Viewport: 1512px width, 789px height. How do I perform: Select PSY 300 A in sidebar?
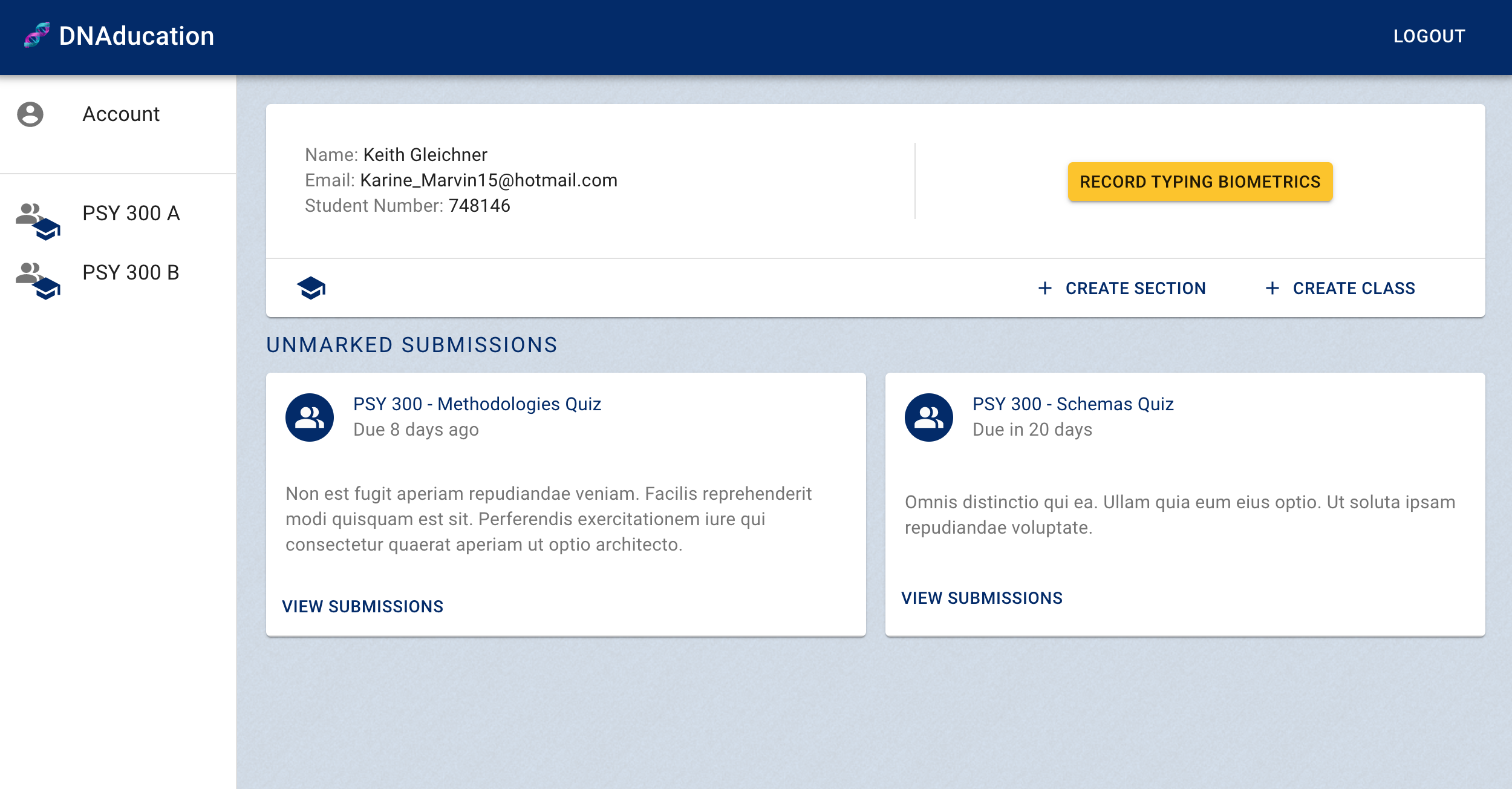coord(131,214)
